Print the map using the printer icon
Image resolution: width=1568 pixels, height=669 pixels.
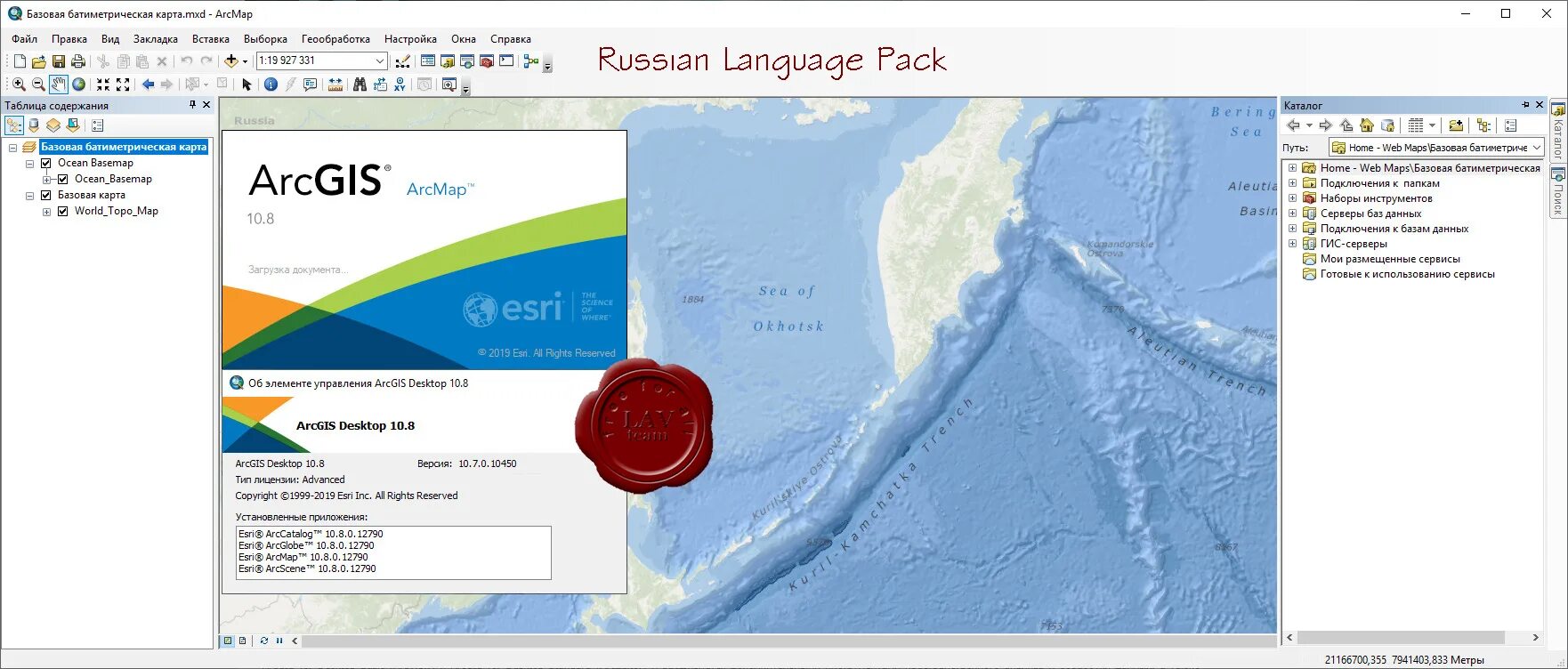[x=78, y=61]
